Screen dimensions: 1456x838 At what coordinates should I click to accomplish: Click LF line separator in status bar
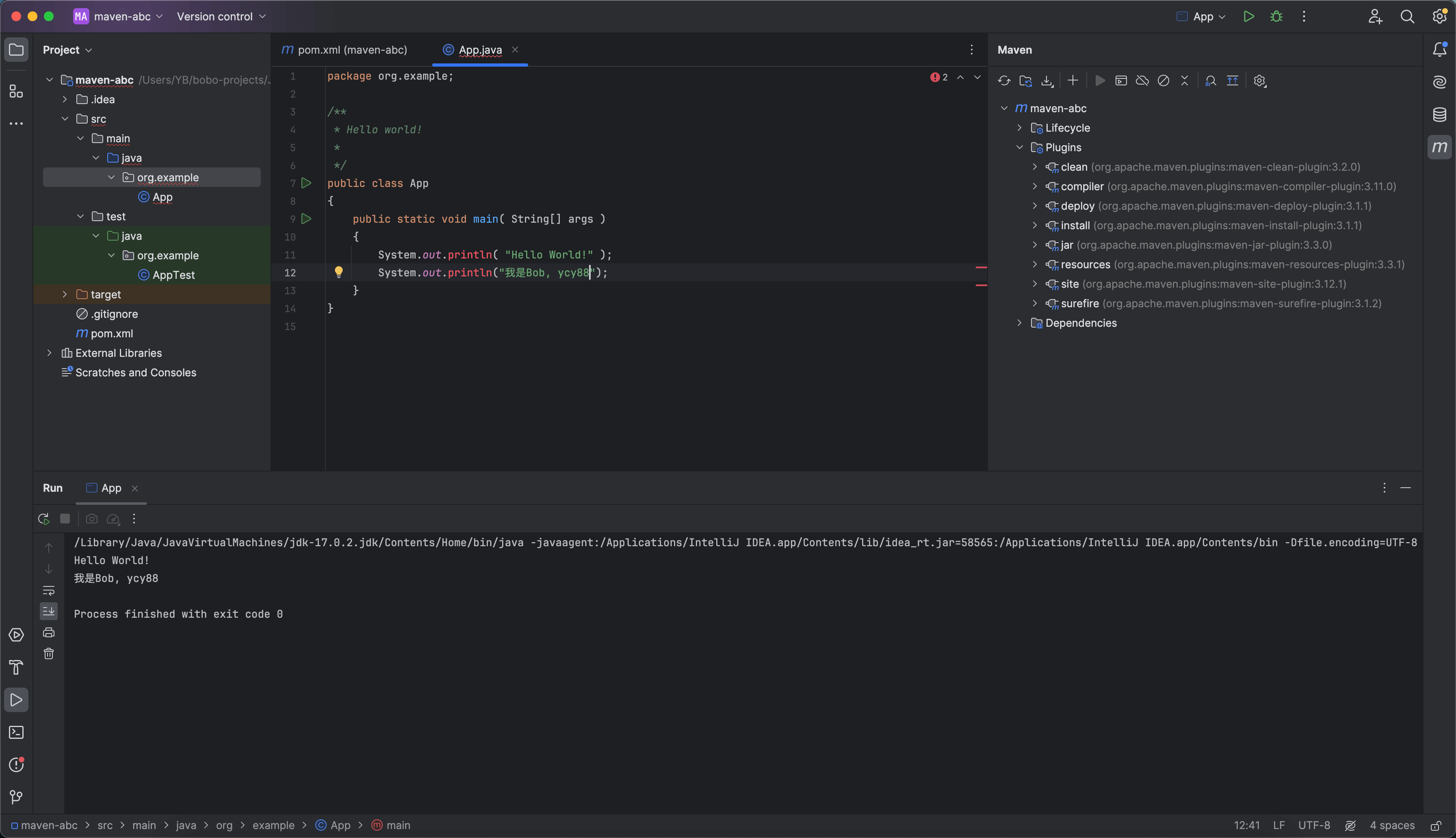click(x=1279, y=825)
